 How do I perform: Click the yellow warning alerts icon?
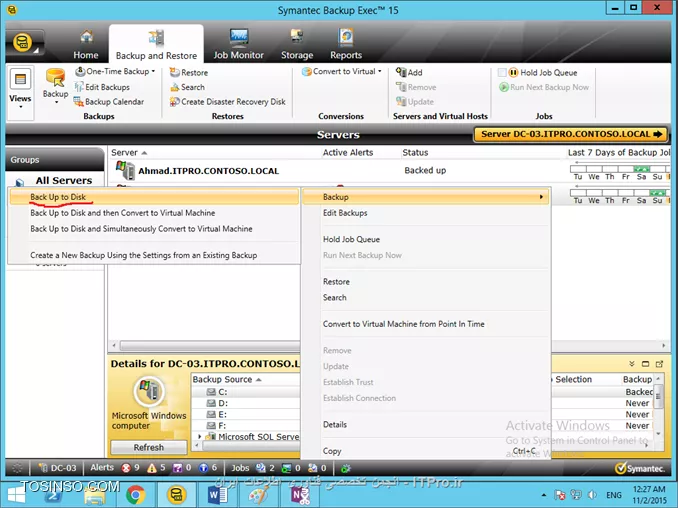(x=152, y=468)
